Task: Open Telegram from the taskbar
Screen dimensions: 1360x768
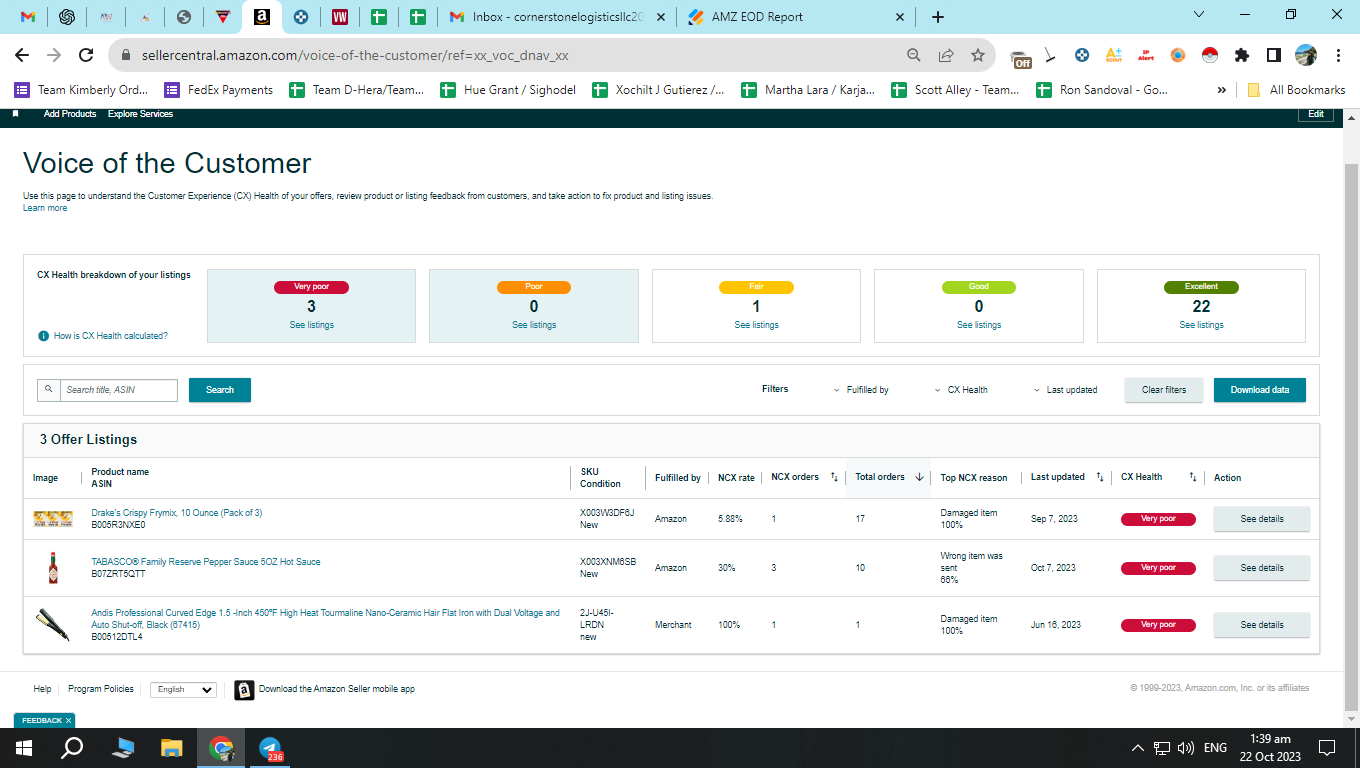Action: click(270, 747)
